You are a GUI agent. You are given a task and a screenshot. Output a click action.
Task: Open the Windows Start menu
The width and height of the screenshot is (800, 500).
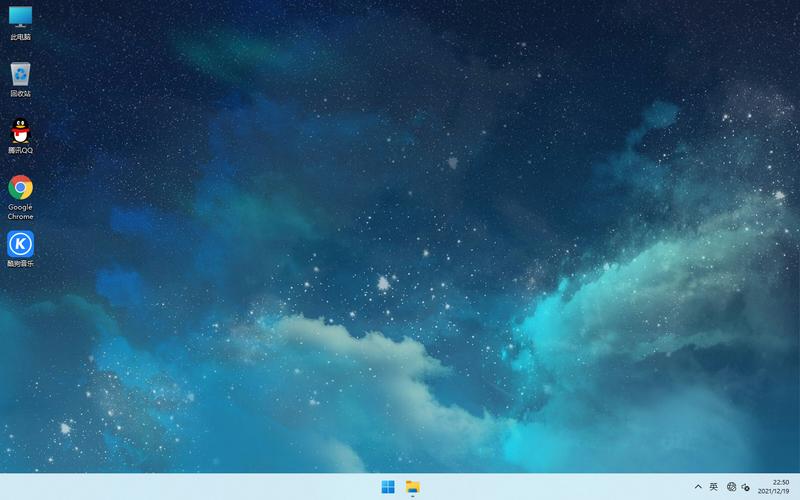(388, 487)
